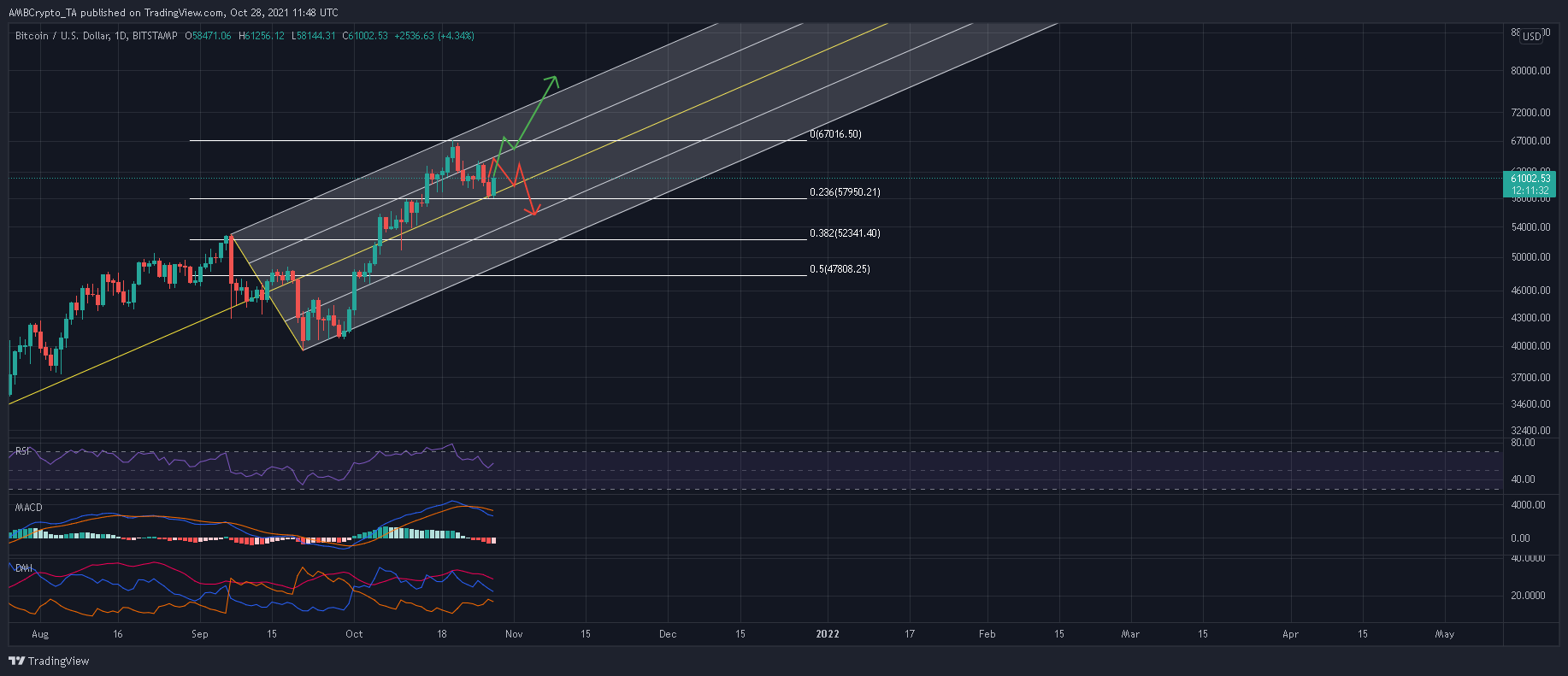Click the 2022 label on time axis
The height and width of the screenshot is (676, 1568).
[x=828, y=634]
